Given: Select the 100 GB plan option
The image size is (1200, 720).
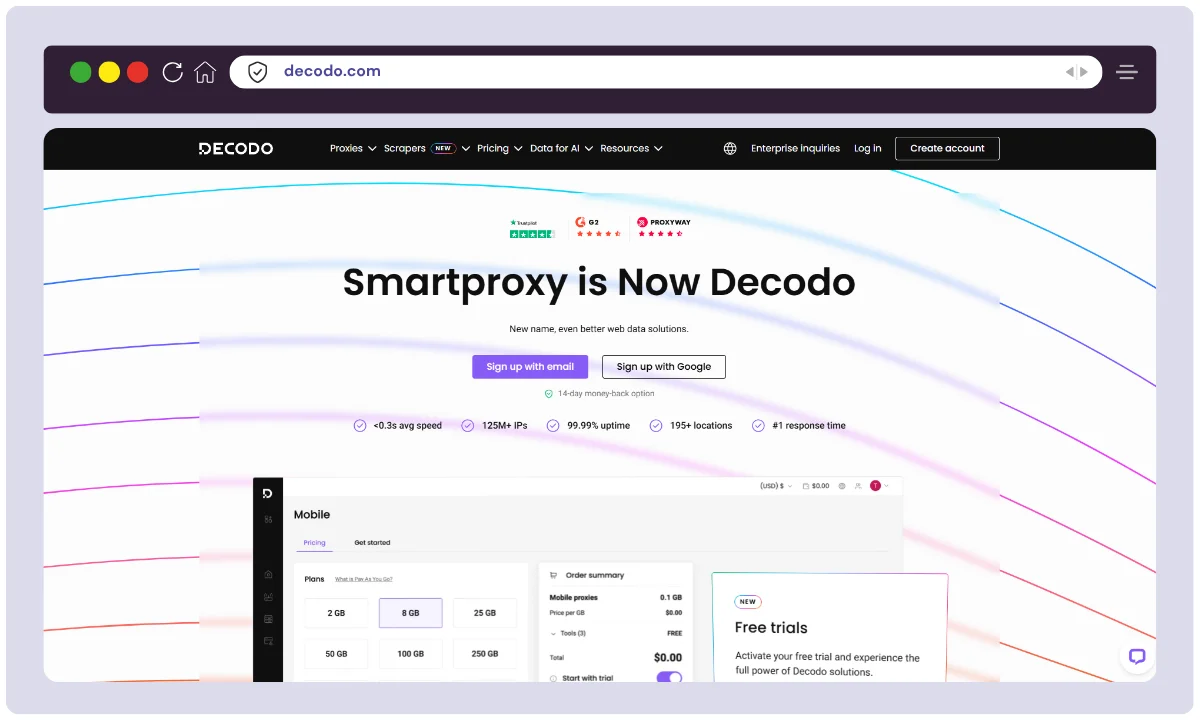Looking at the screenshot, I should [410, 654].
